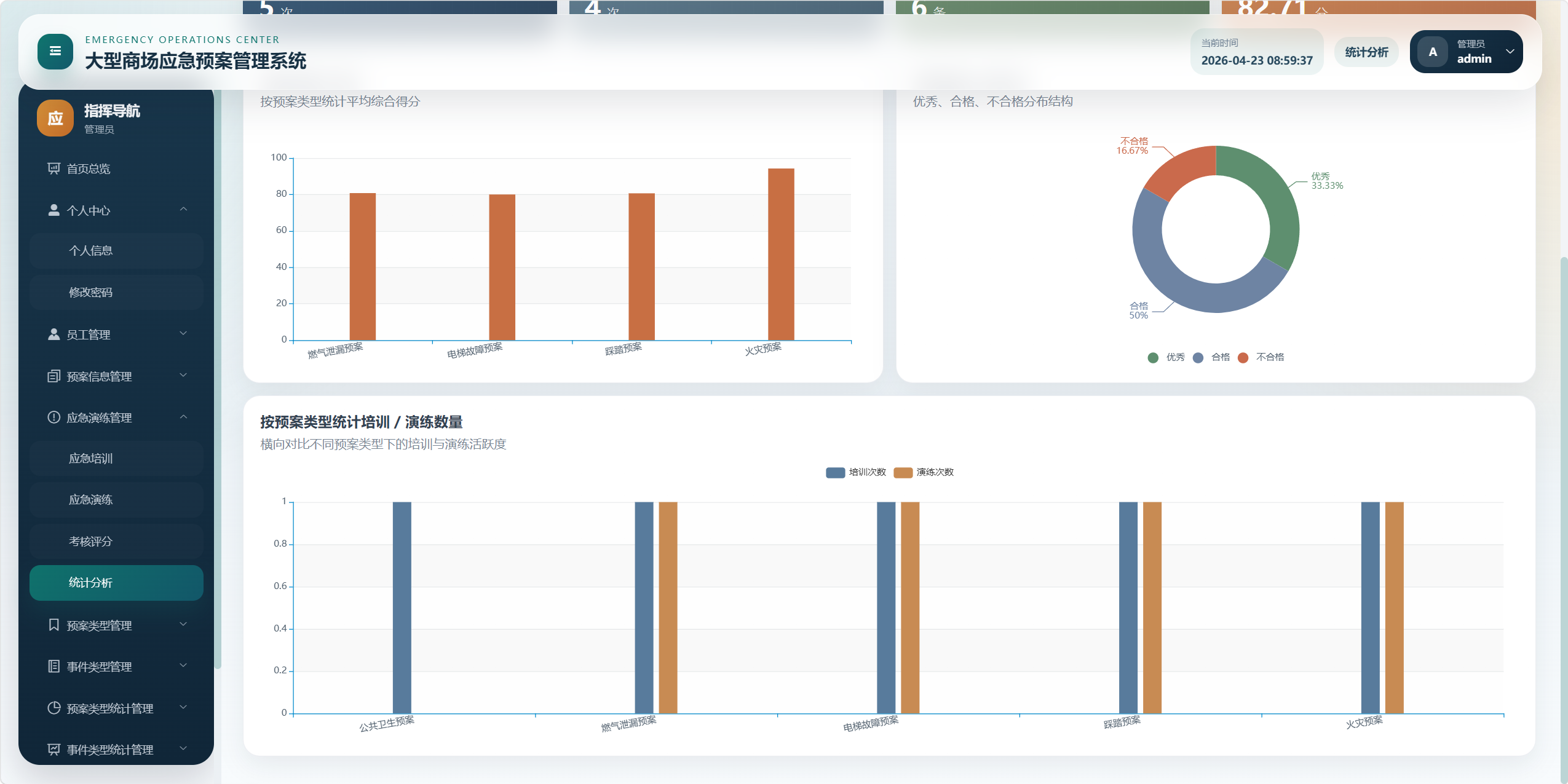This screenshot has width=1568, height=784.
Task: Click the 个人中心 user icon
Action: click(x=54, y=210)
